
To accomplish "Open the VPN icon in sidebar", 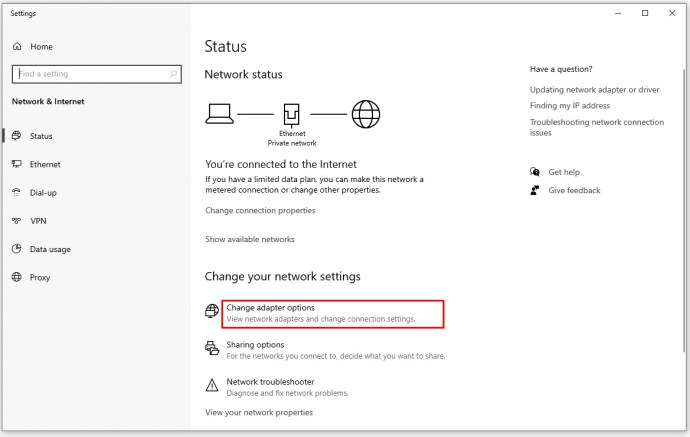I will (16, 220).
